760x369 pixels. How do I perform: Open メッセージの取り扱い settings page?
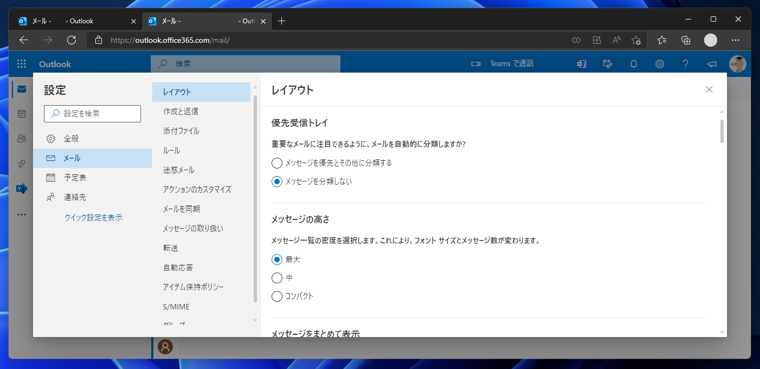[201, 228]
